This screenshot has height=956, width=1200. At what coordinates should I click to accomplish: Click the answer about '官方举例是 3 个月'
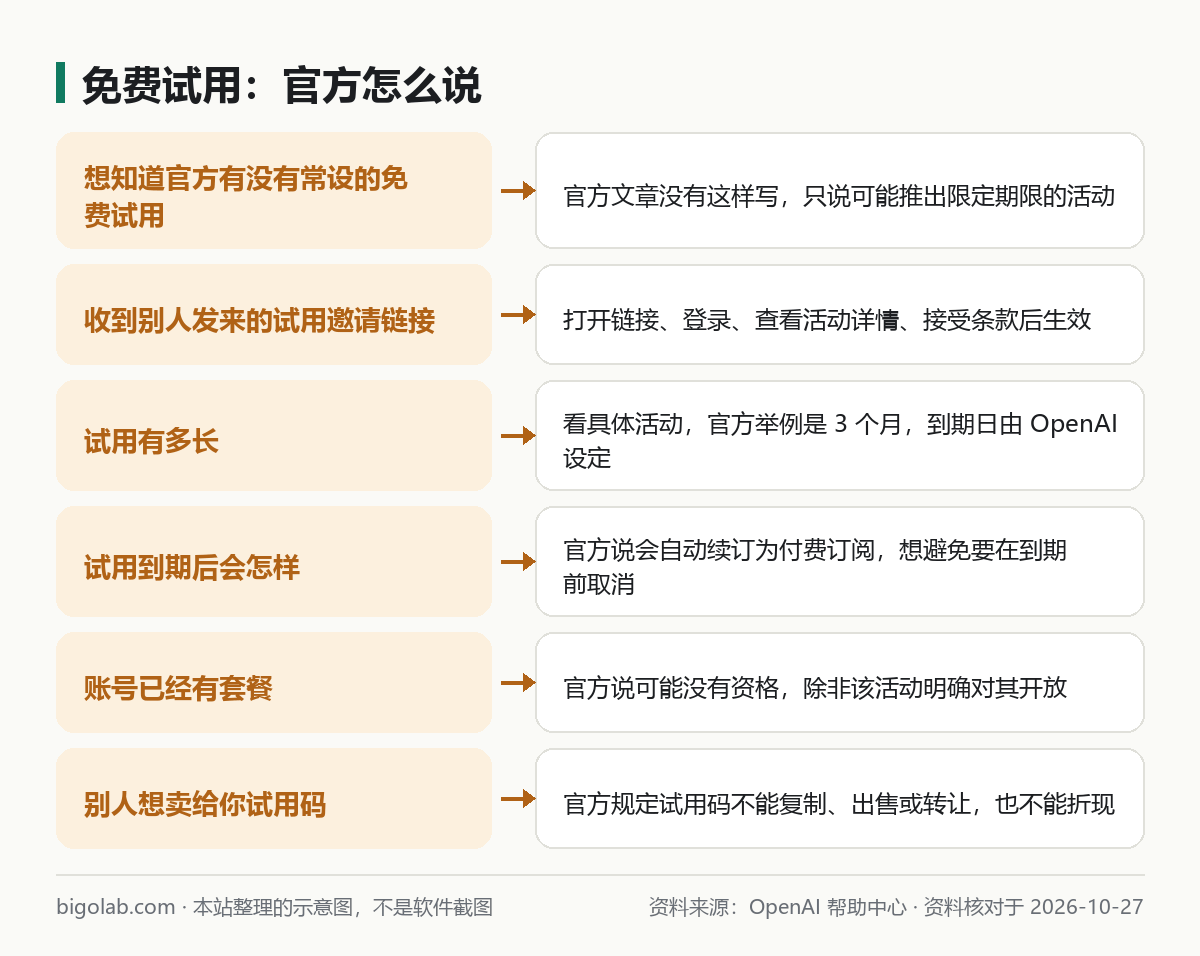840,436
